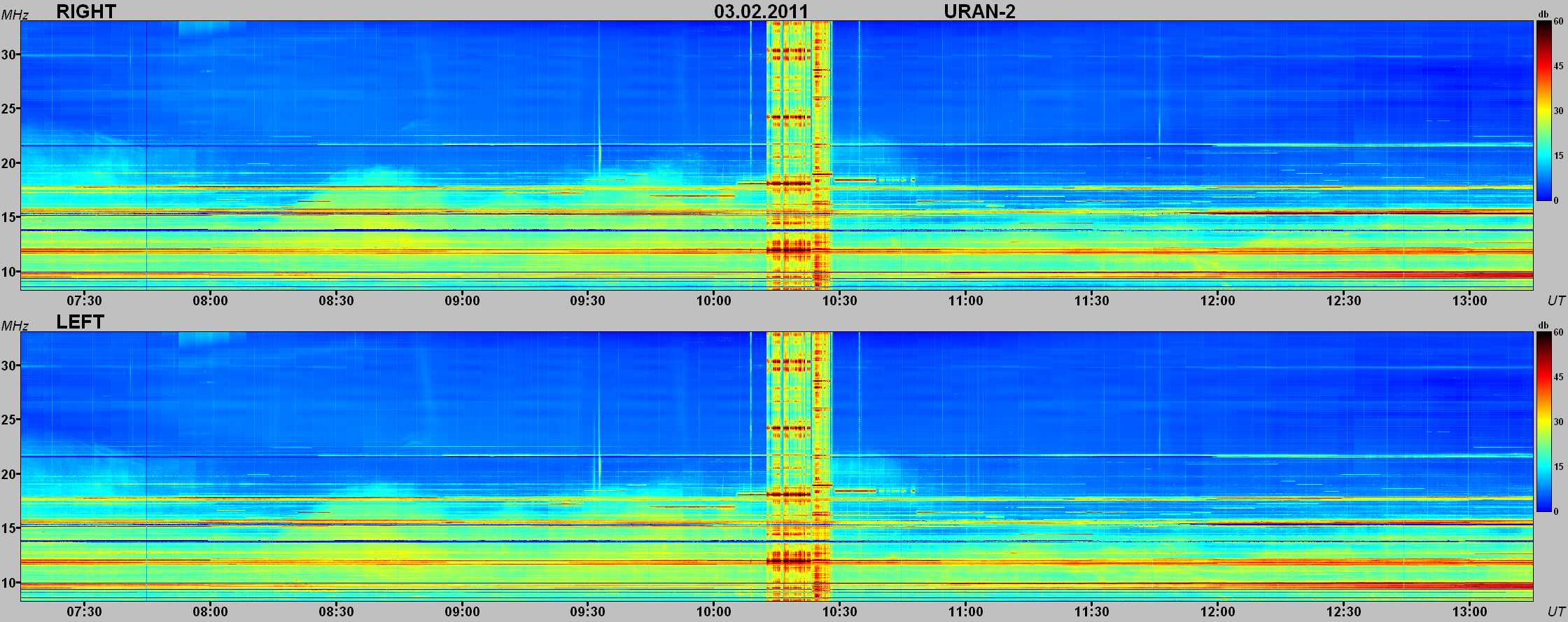Click the 08:30 time tick under the RIGHT panel
1568x622 pixels.
(336, 301)
